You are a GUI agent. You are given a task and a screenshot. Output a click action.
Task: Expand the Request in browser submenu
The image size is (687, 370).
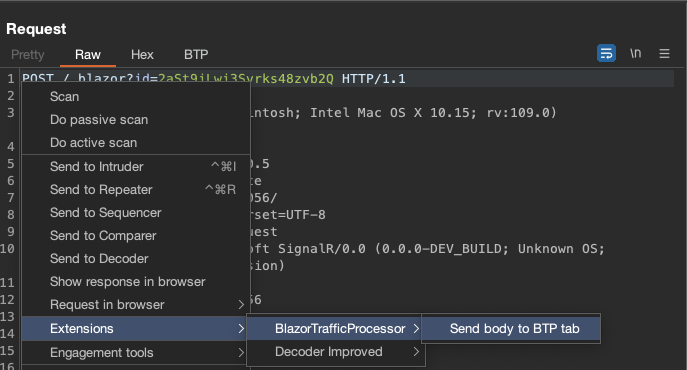[136, 305]
